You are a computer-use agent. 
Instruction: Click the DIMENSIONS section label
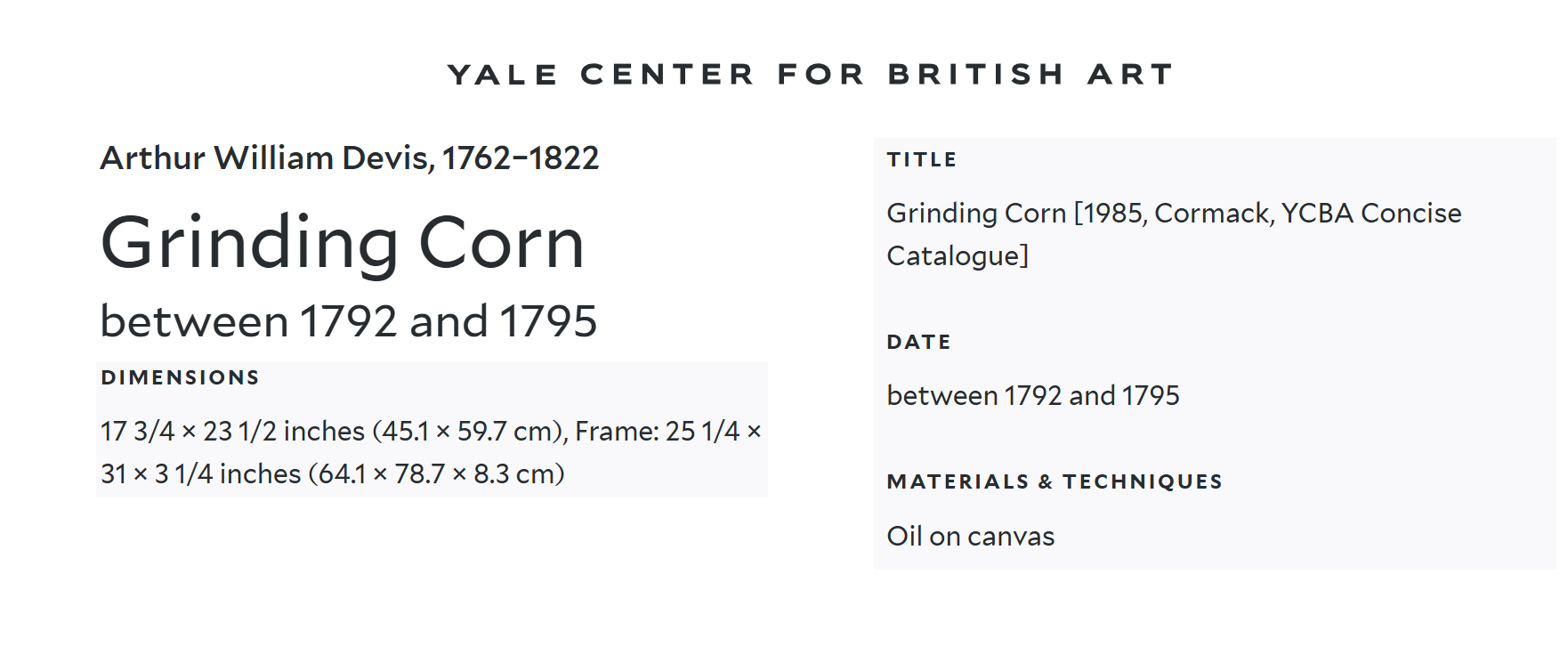180,377
